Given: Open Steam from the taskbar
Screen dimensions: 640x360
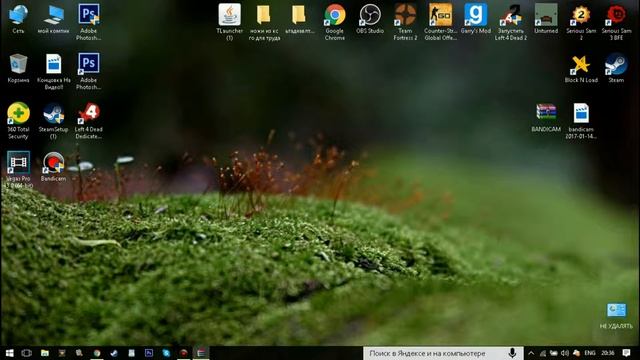Looking at the screenshot, I should 114,353.
